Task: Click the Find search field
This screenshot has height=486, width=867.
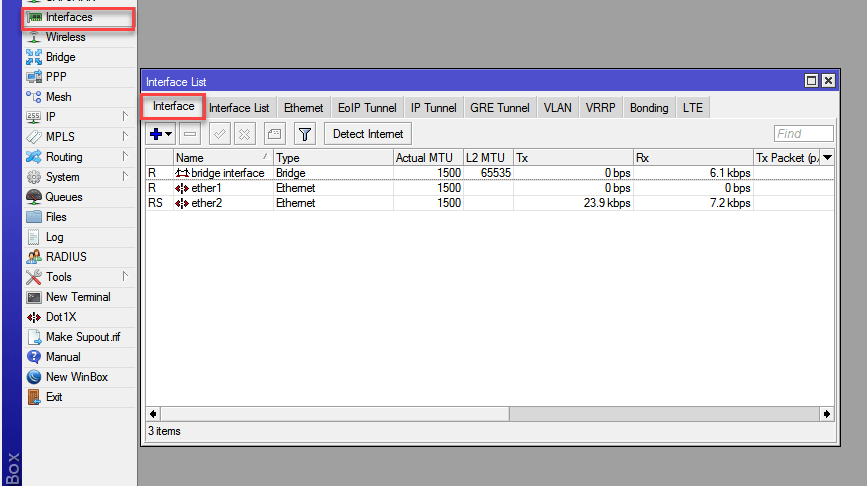Action: (x=803, y=134)
